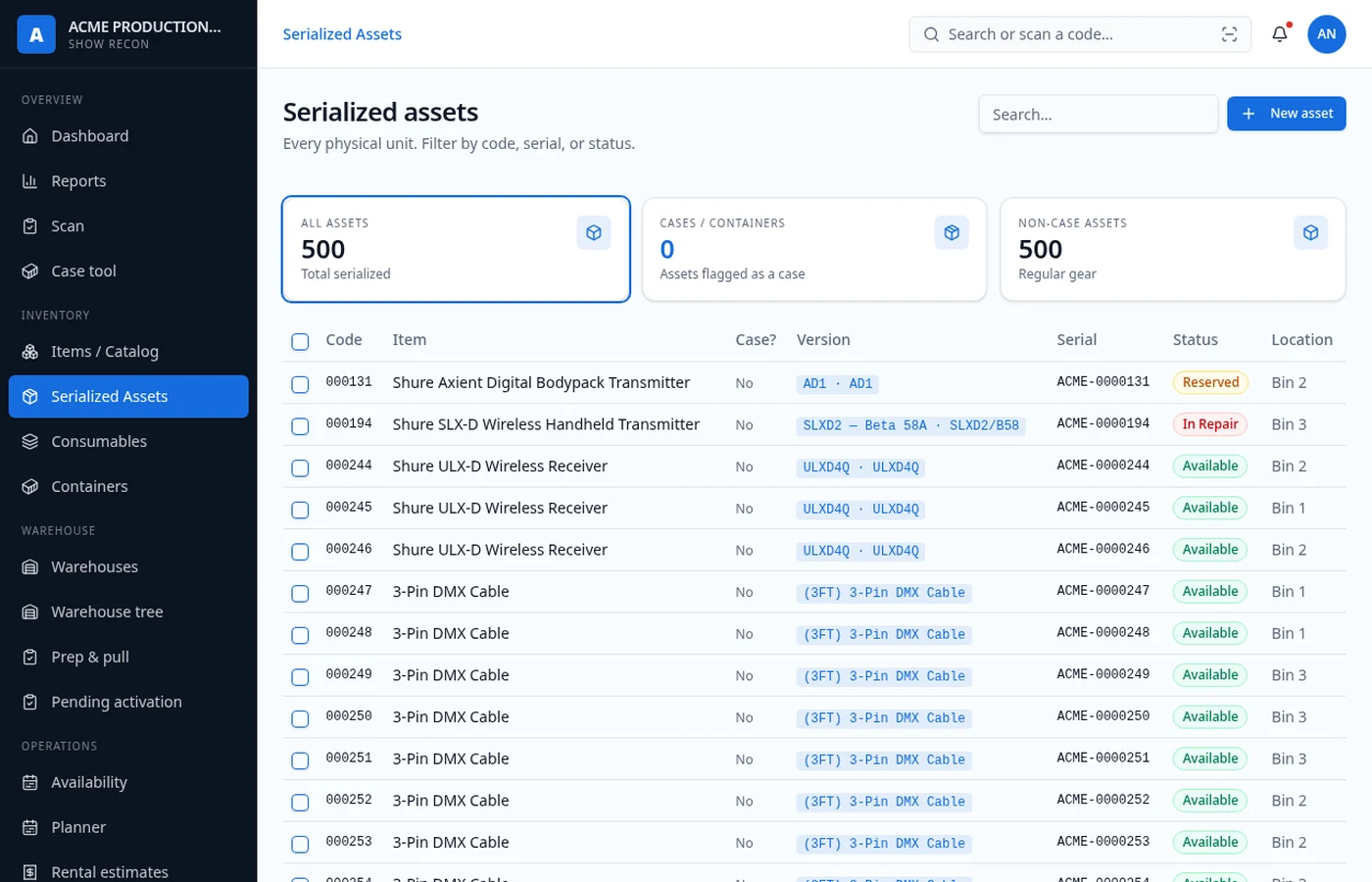Select the Consumables layers icon
Viewport: 1372px width, 882px height.
[30, 442]
